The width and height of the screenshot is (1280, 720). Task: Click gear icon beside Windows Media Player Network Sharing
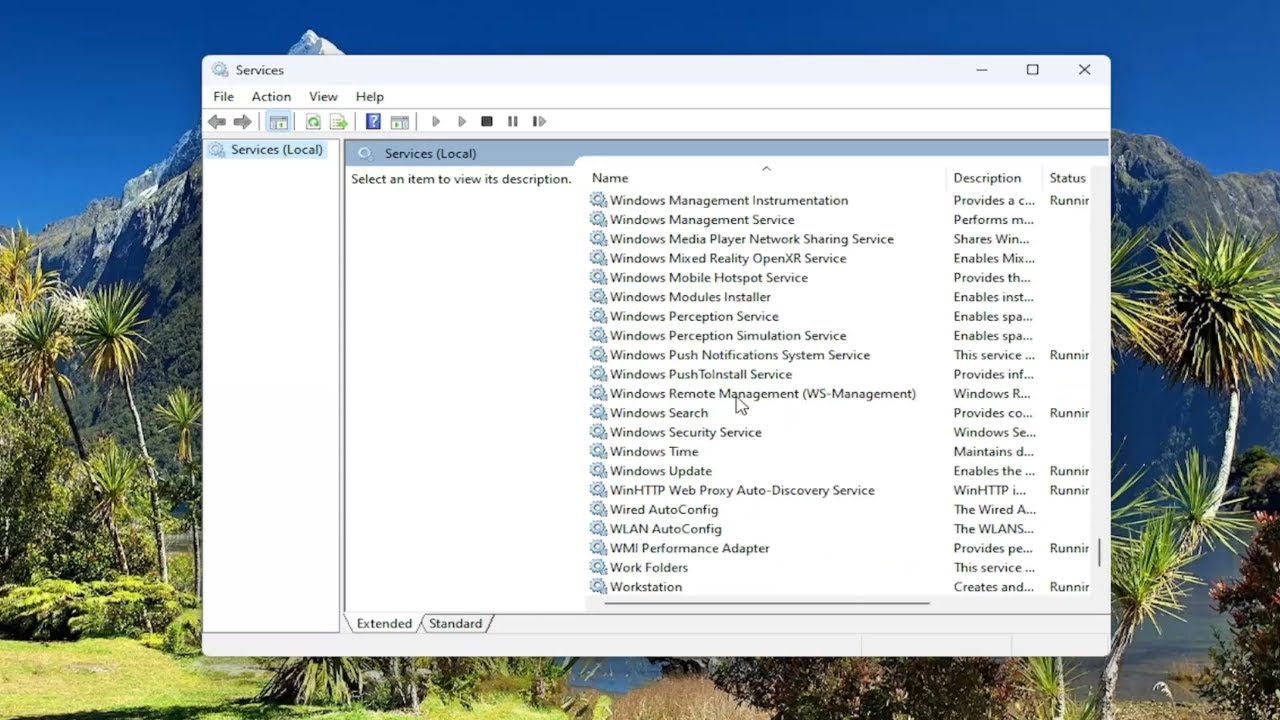pyautogui.click(x=598, y=239)
